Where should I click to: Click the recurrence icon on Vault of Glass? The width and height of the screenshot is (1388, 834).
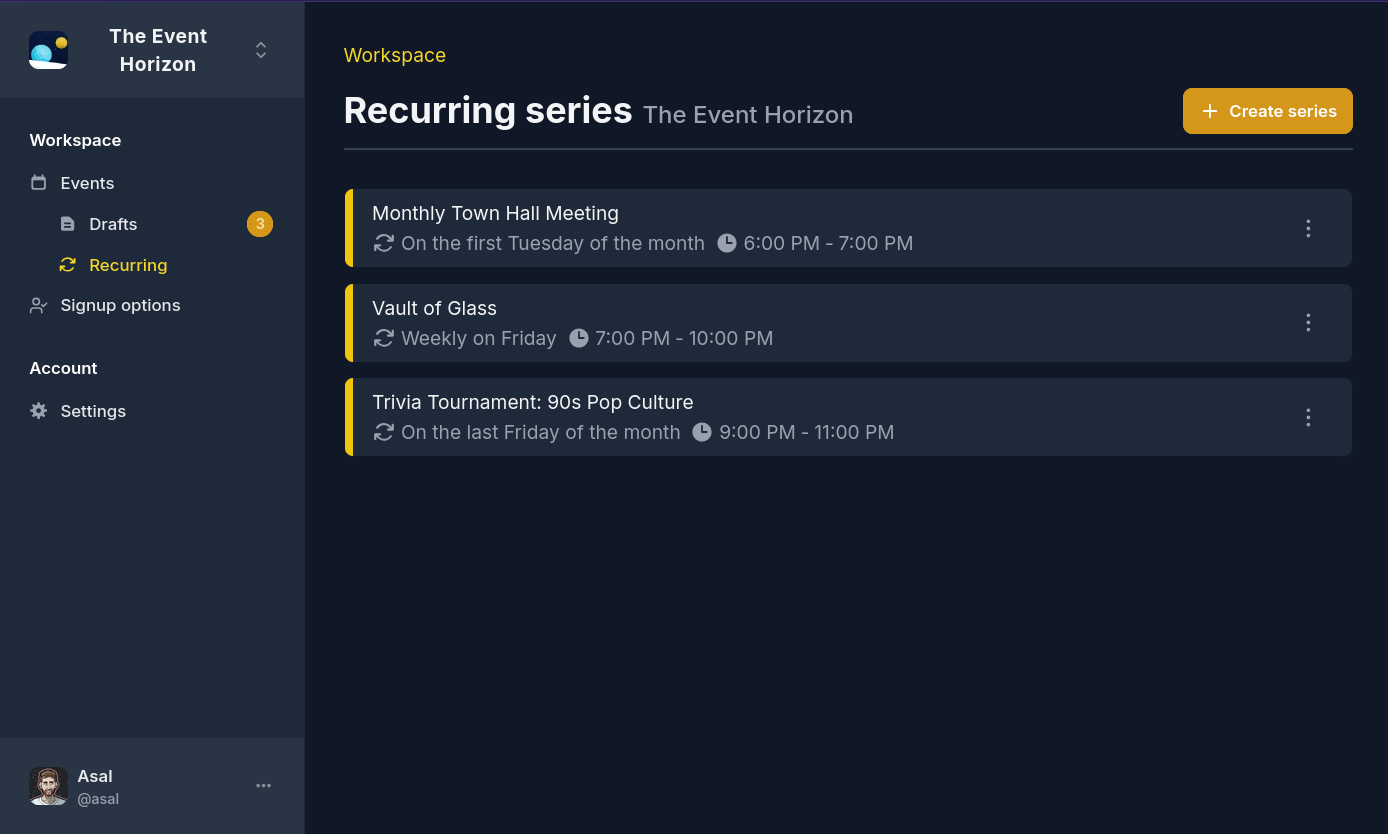pos(383,338)
